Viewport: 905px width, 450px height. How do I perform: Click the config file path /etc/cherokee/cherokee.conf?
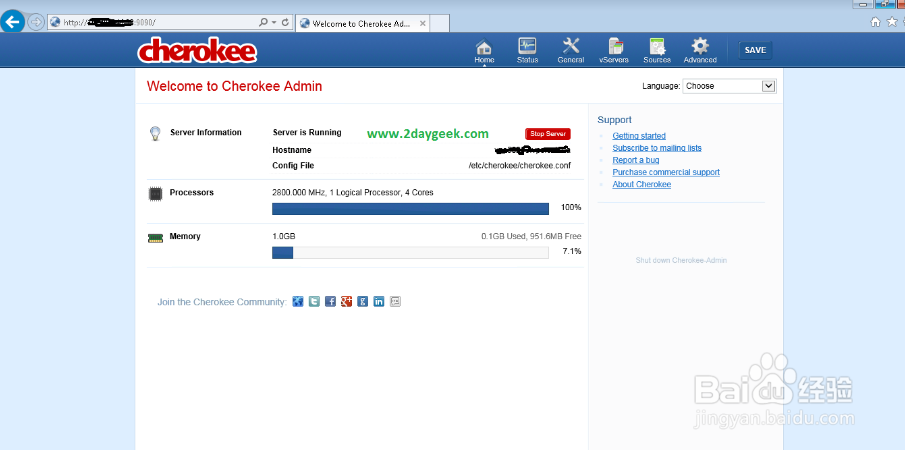coord(519,166)
